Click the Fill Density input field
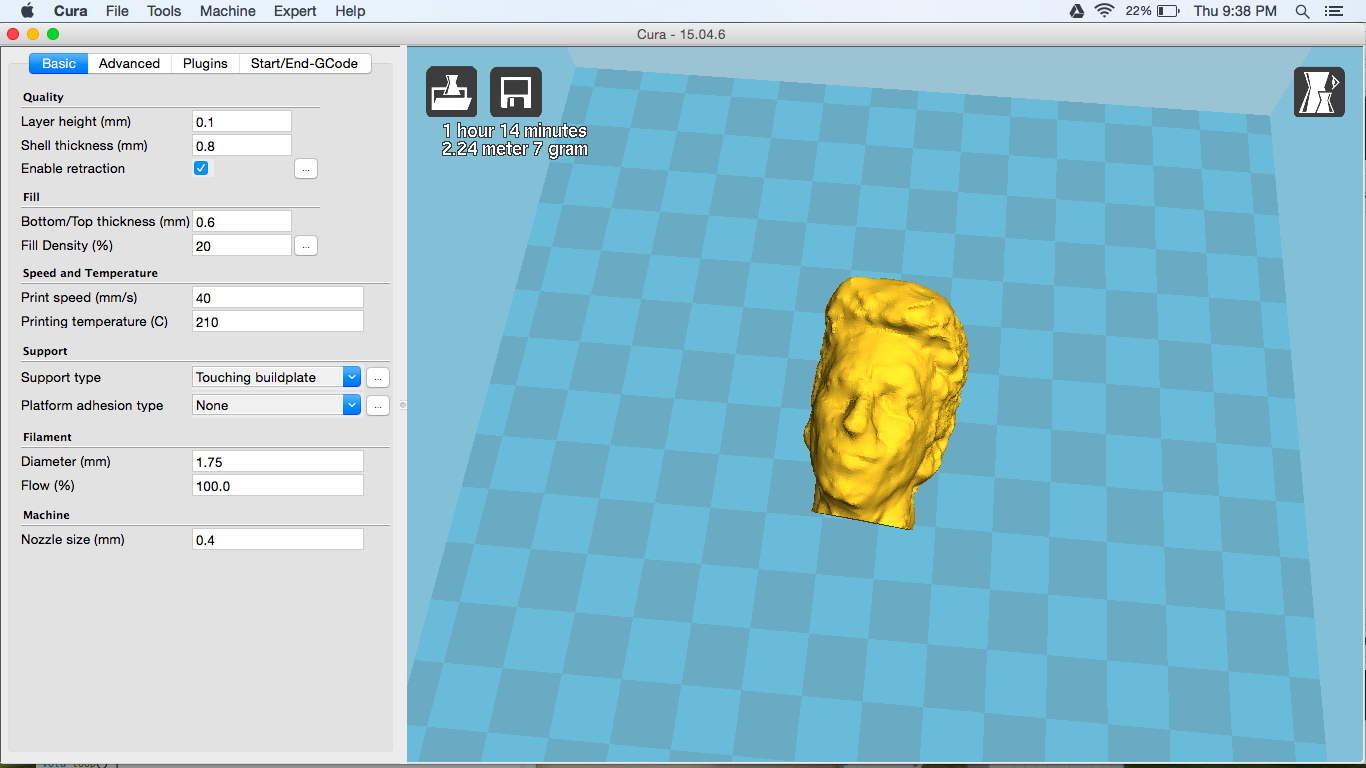1366x768 pixels. coord(242,245)
